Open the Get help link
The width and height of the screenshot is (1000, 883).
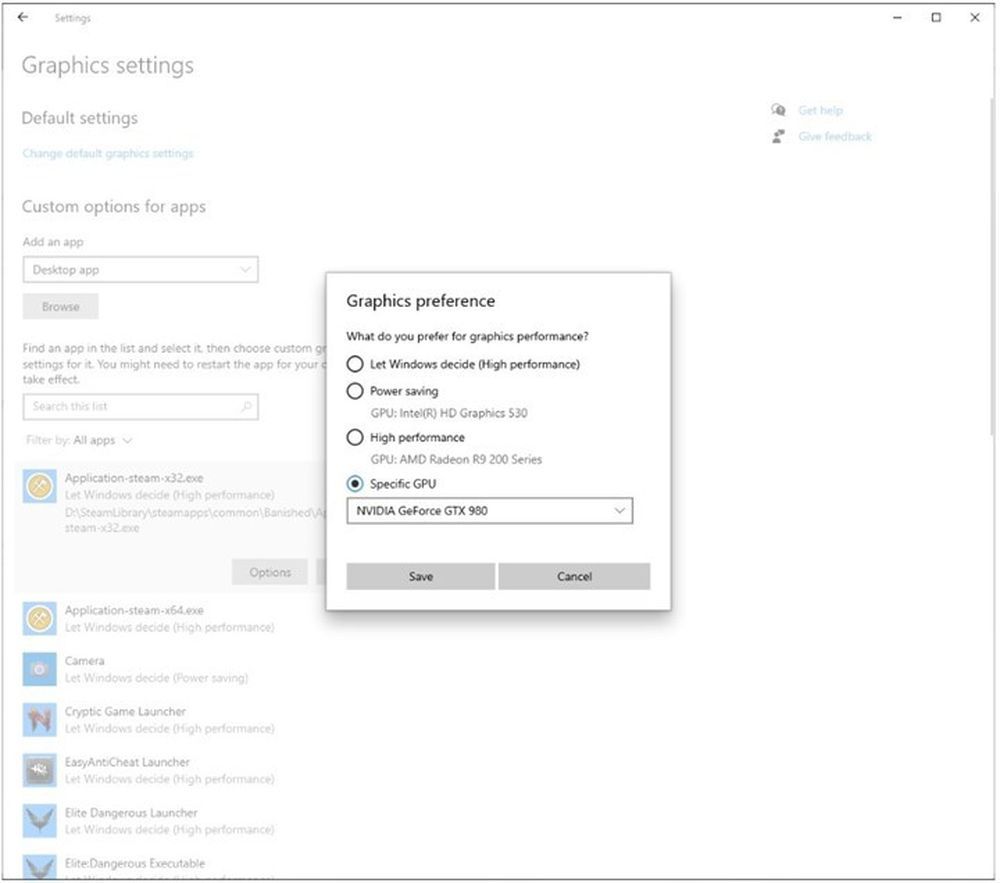pos(820,110)
